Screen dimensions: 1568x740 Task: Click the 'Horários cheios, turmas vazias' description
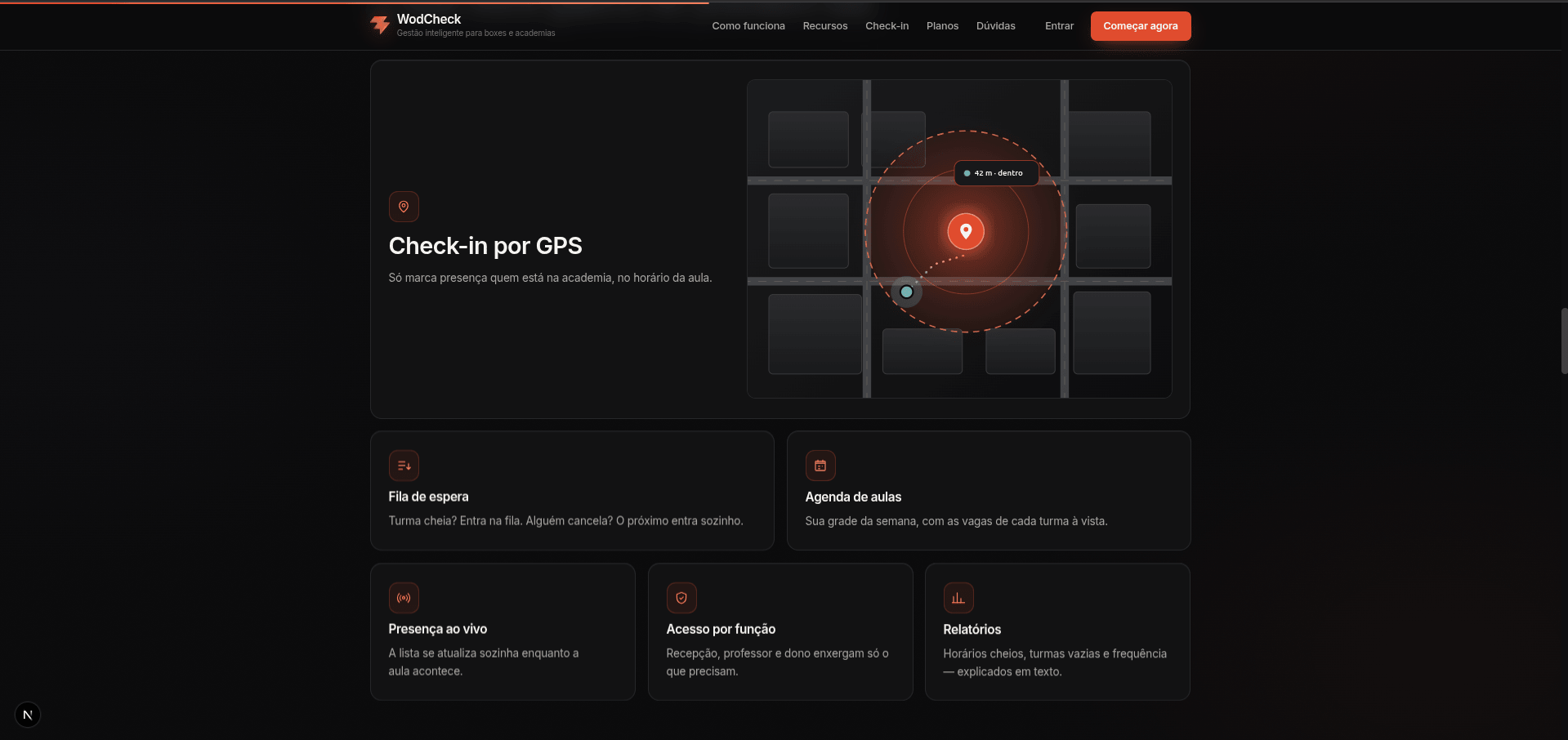[x=1055, y=662]
